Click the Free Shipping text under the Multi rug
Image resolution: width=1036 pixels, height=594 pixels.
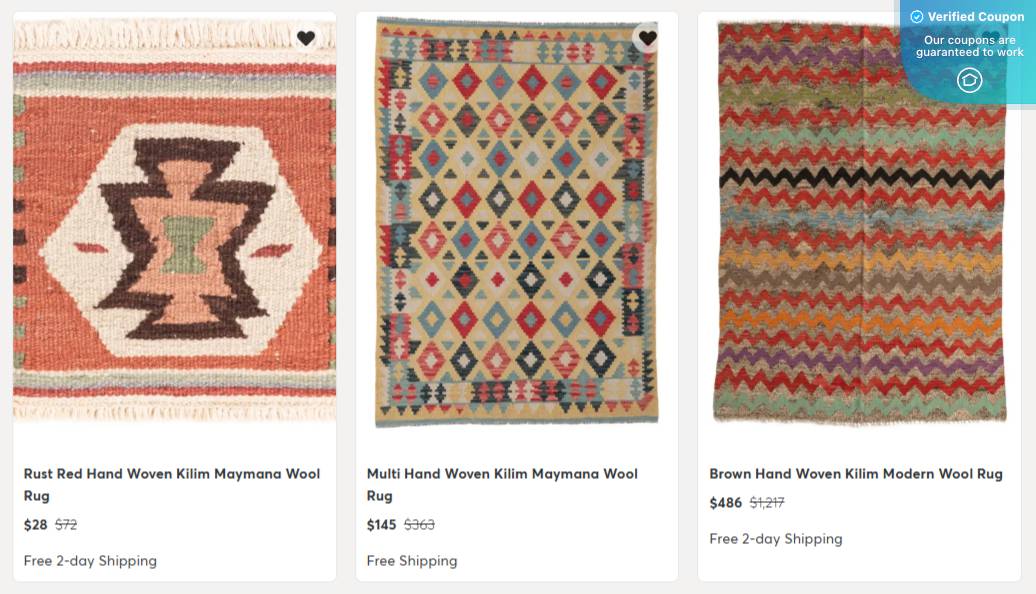412,561
